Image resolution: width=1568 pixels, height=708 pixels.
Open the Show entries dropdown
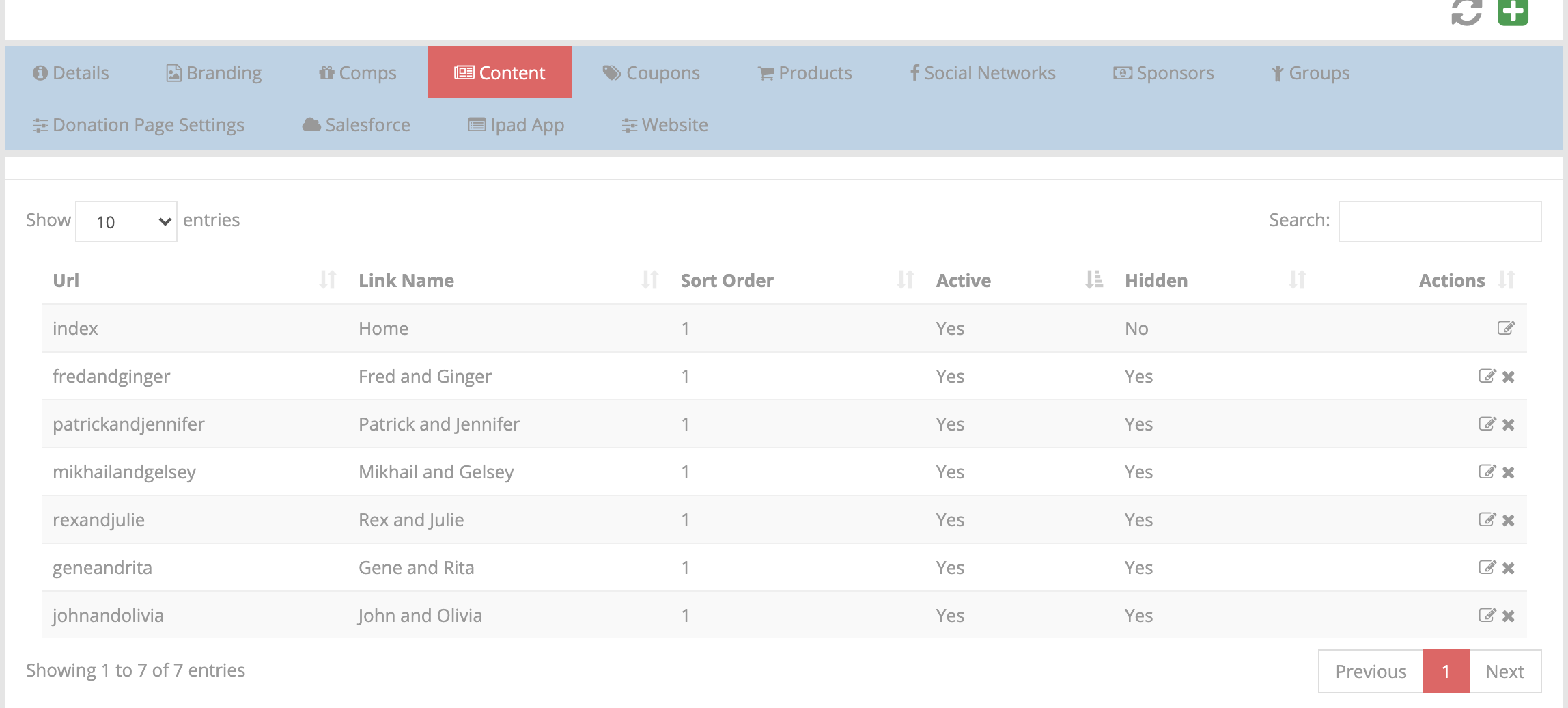(x=126, y=221)
